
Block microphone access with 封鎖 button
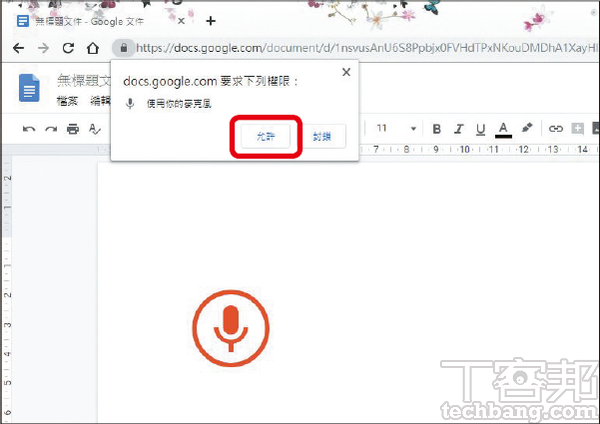click(x=322, y=136)
